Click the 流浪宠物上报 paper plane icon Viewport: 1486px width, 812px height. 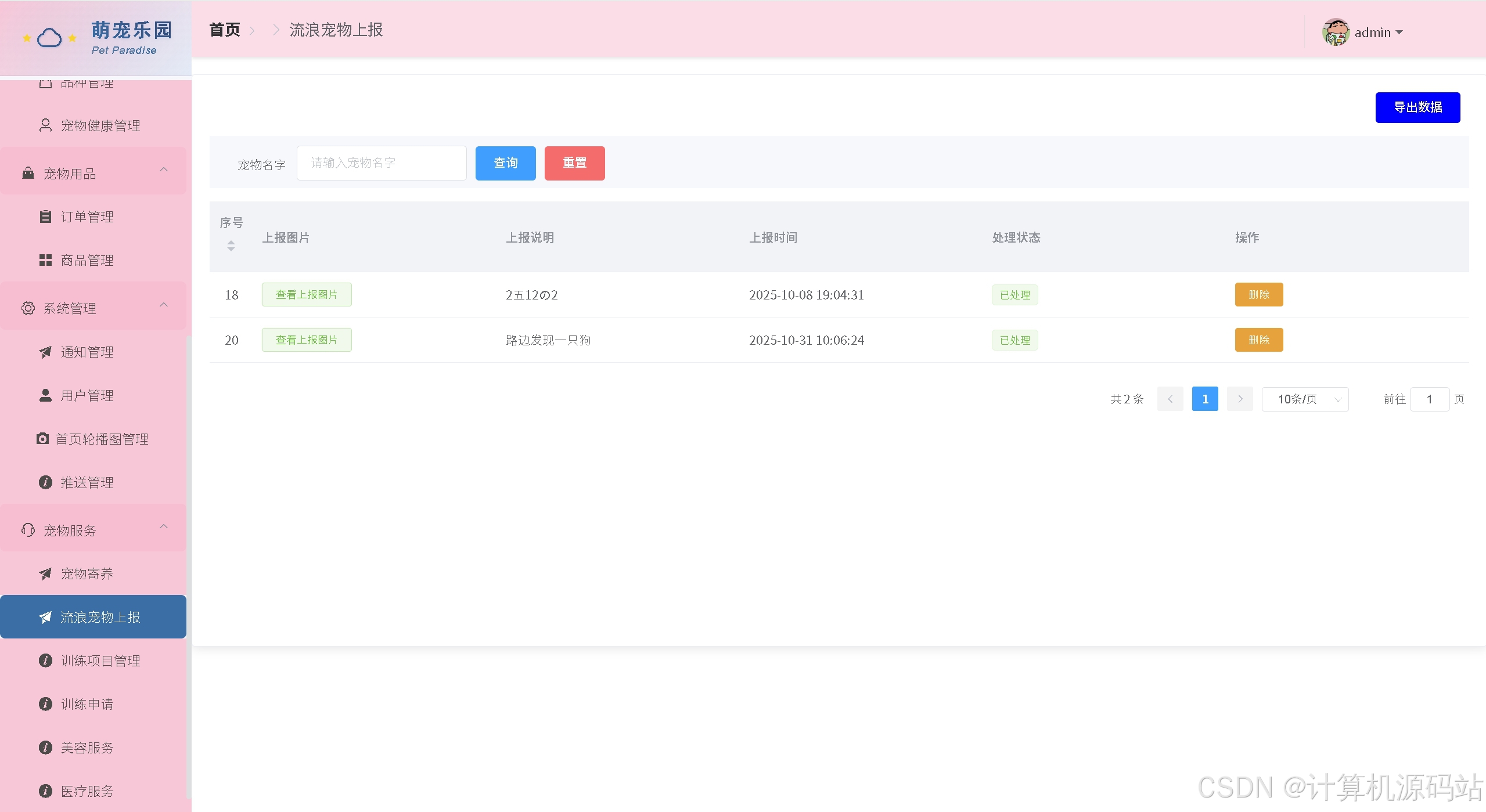45,617
